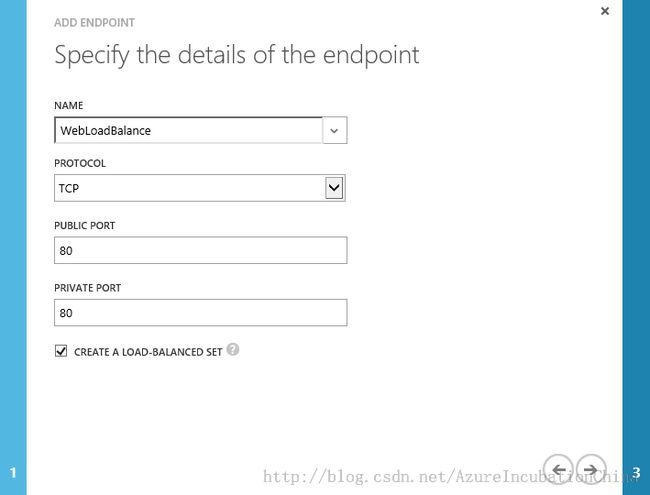Click the Create a Load-Balanced Set label
650x495 pixels.
tap(148, 352)
